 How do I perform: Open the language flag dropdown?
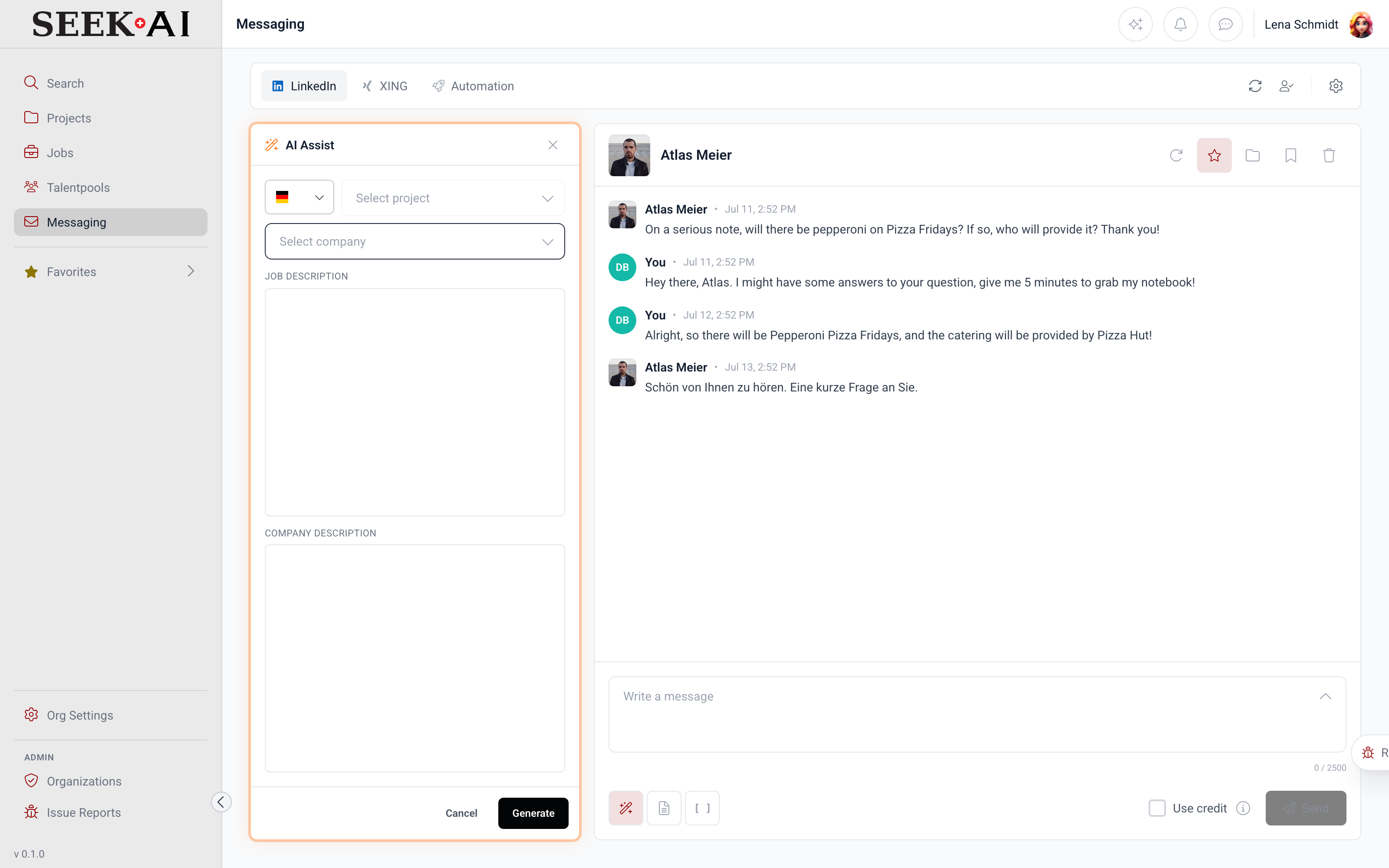[299, 197]
